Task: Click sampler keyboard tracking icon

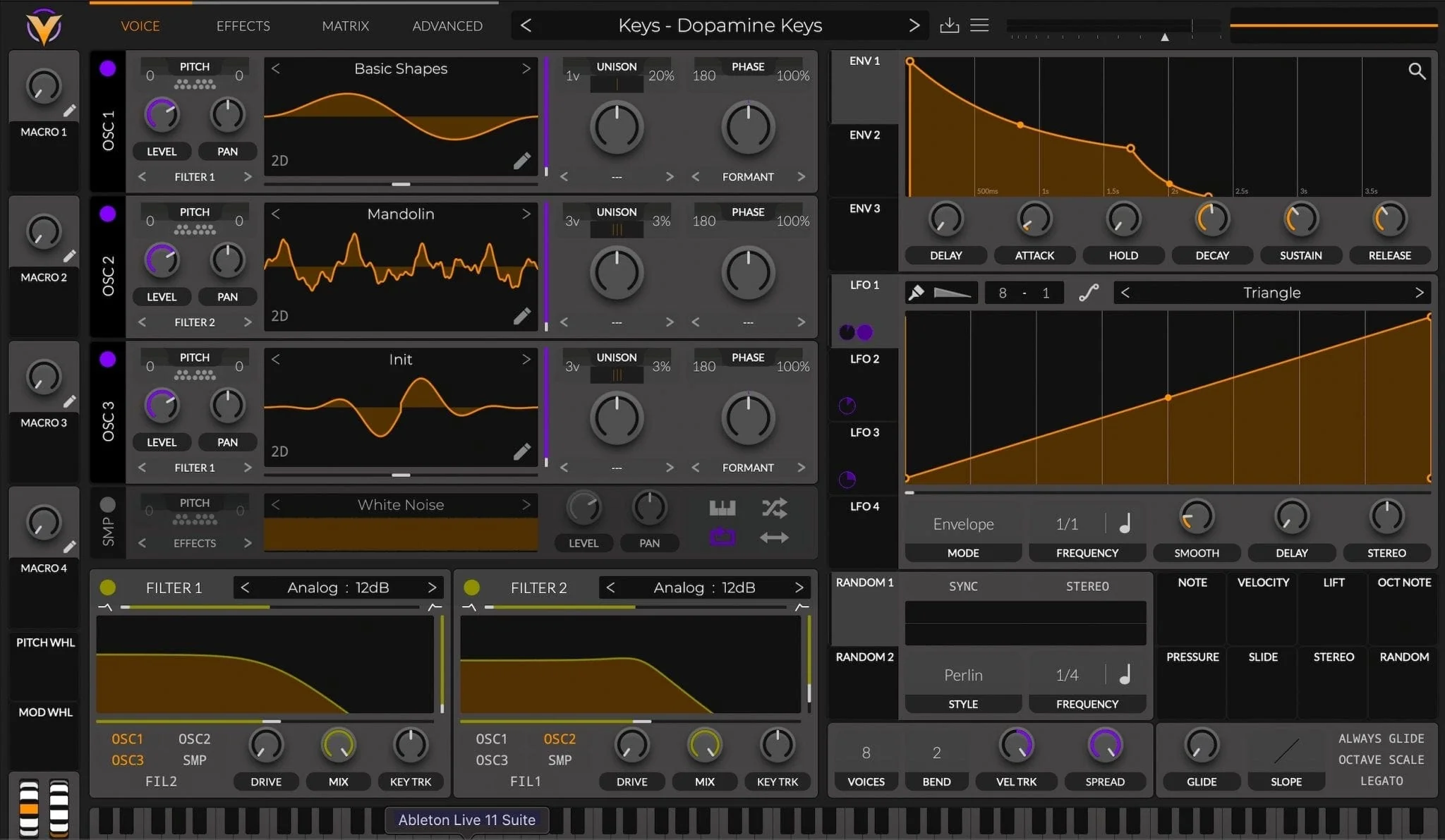Action: point(722,507)
